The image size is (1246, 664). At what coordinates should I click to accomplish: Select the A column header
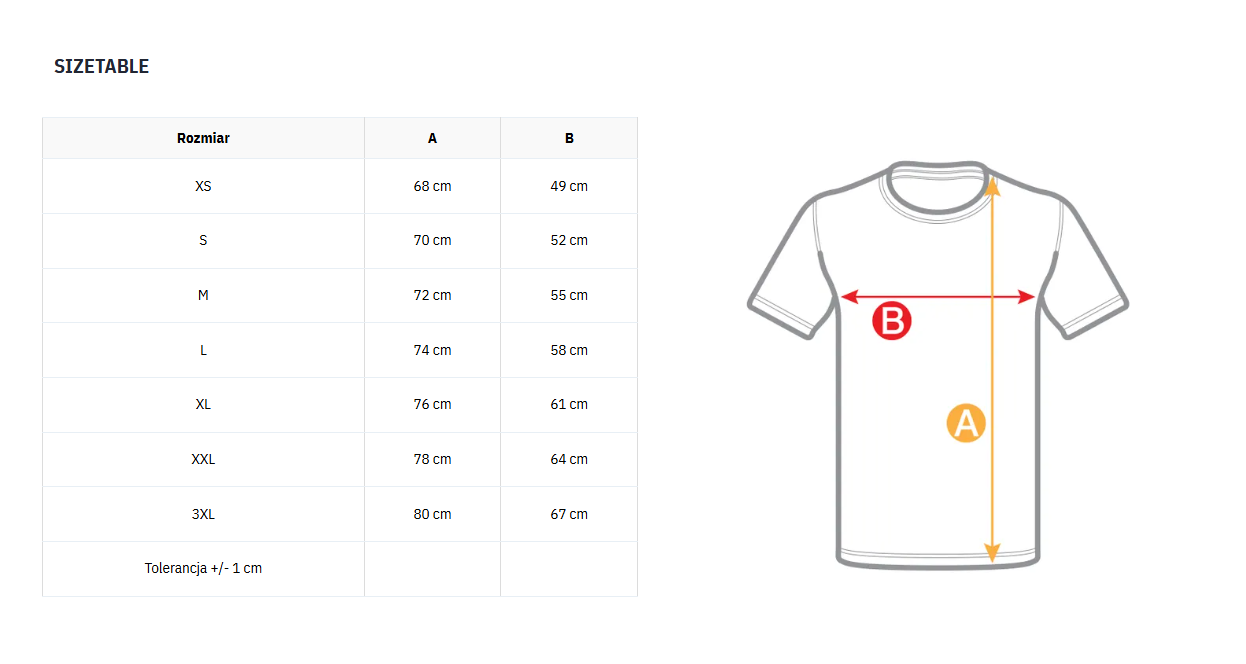[432, 138]
